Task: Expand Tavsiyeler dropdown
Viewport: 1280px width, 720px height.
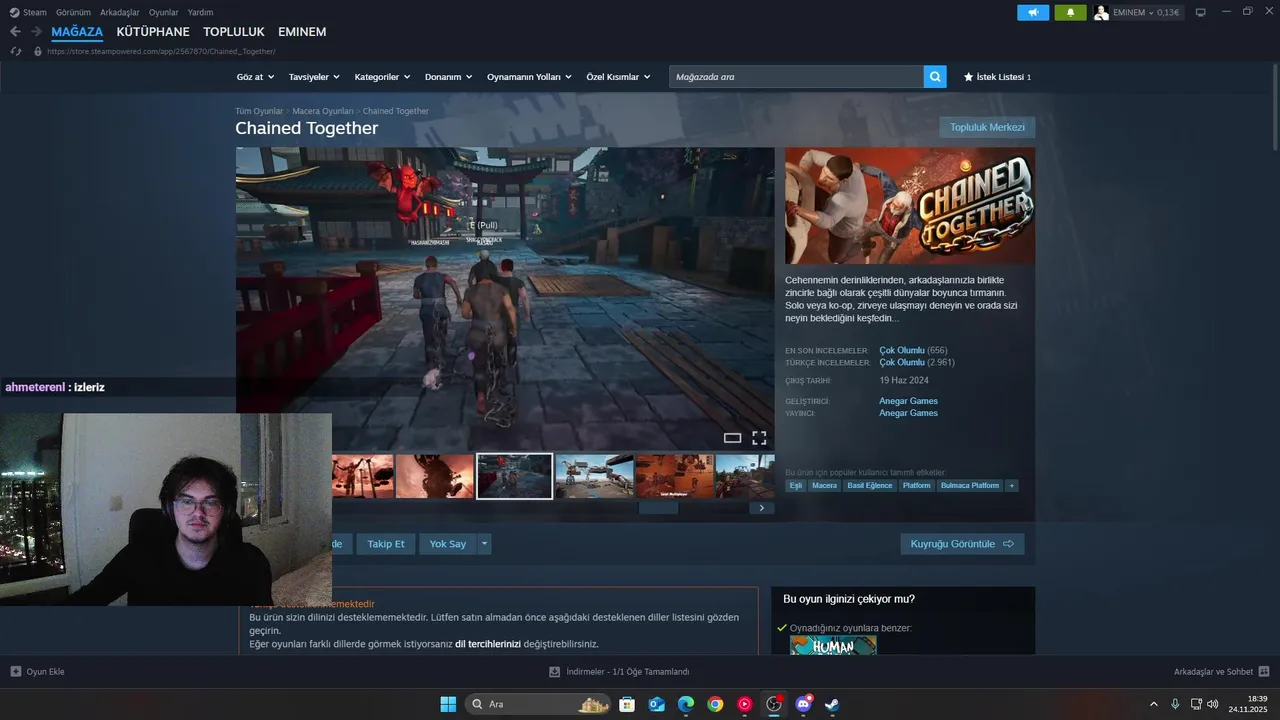Action: point(314,77)
